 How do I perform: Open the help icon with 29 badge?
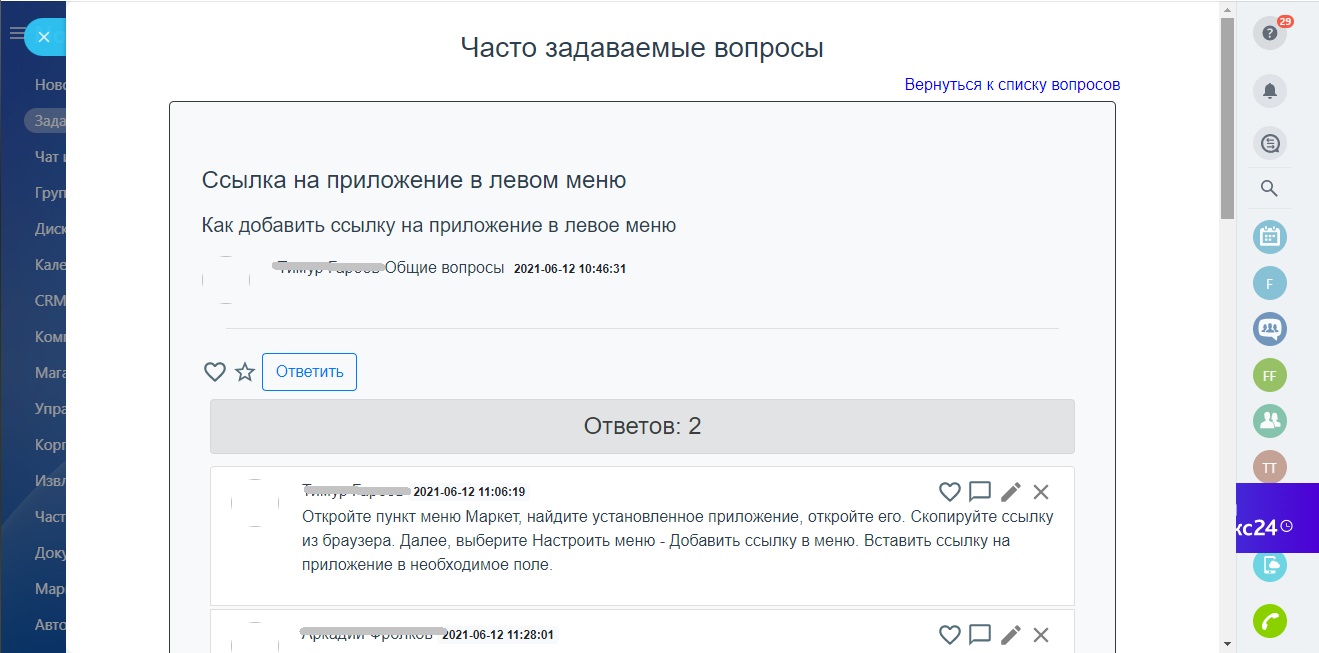[1270, 33]
